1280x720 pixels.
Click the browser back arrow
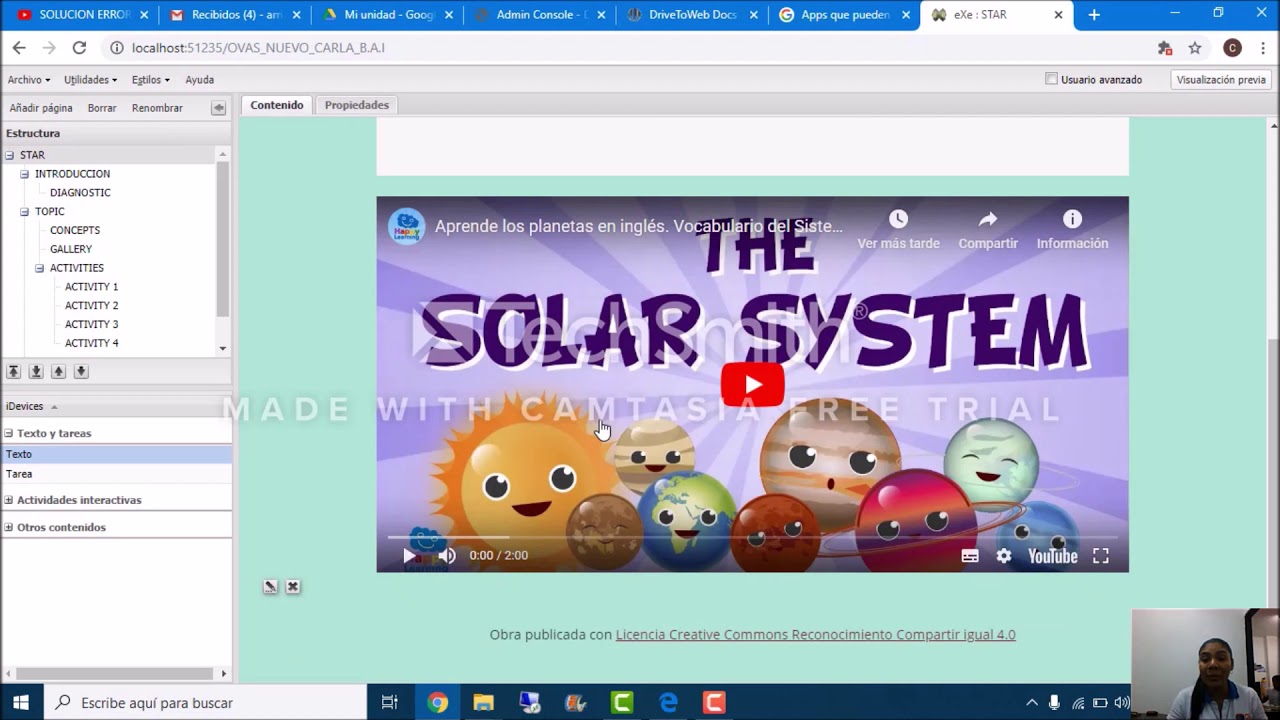click(19, 48)
